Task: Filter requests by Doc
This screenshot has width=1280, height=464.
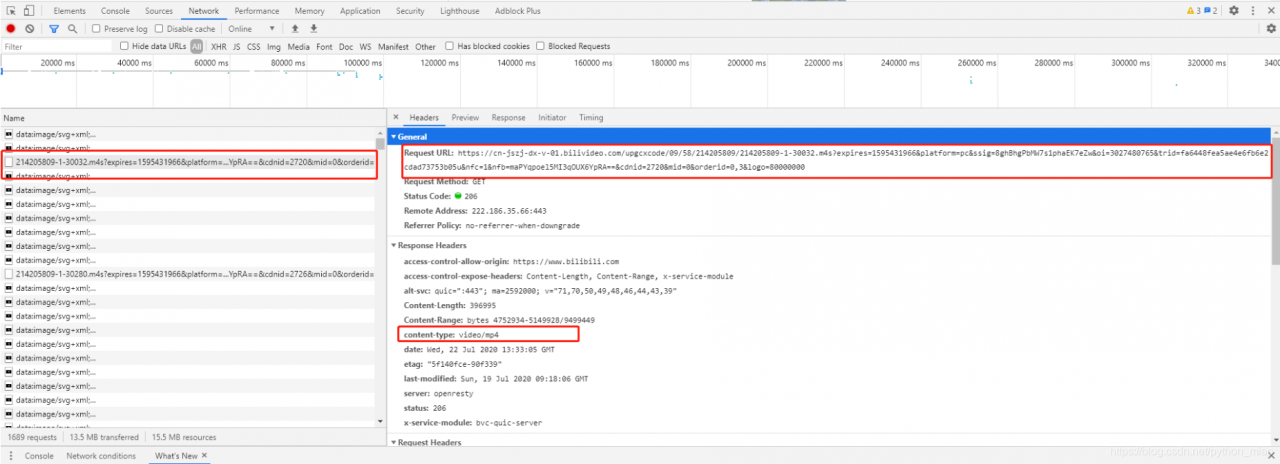Action: point(346,46)
